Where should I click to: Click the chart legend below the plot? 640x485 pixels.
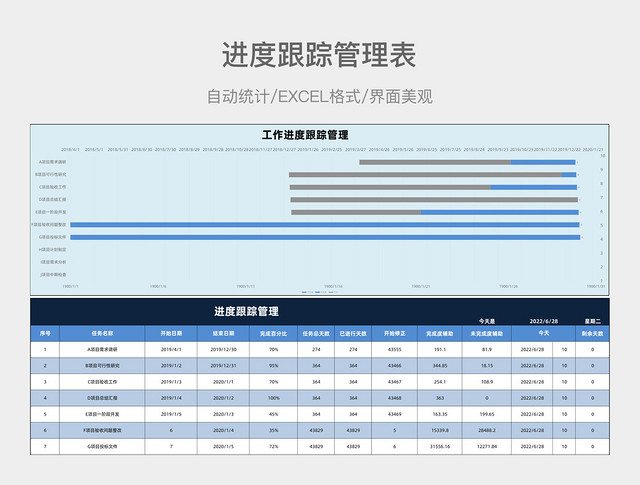tap(320, 292)
